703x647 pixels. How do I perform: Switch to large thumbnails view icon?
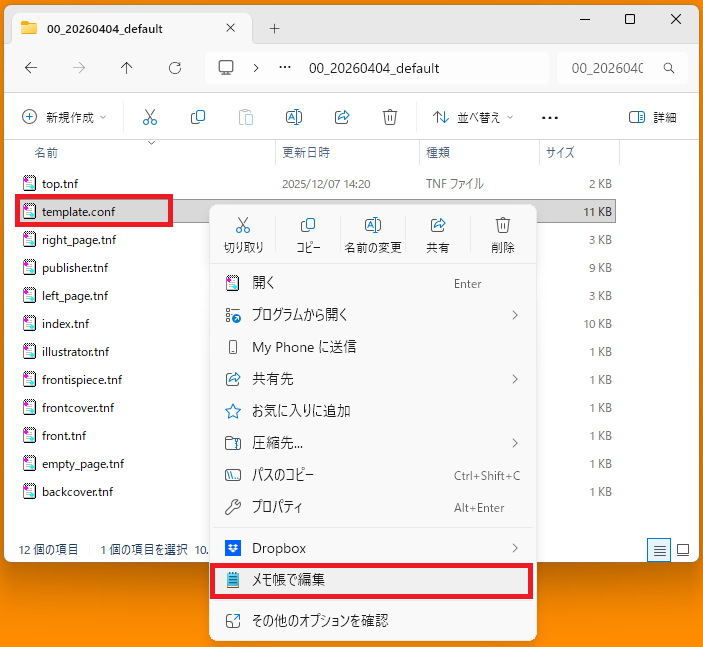[x=683, y=550]
